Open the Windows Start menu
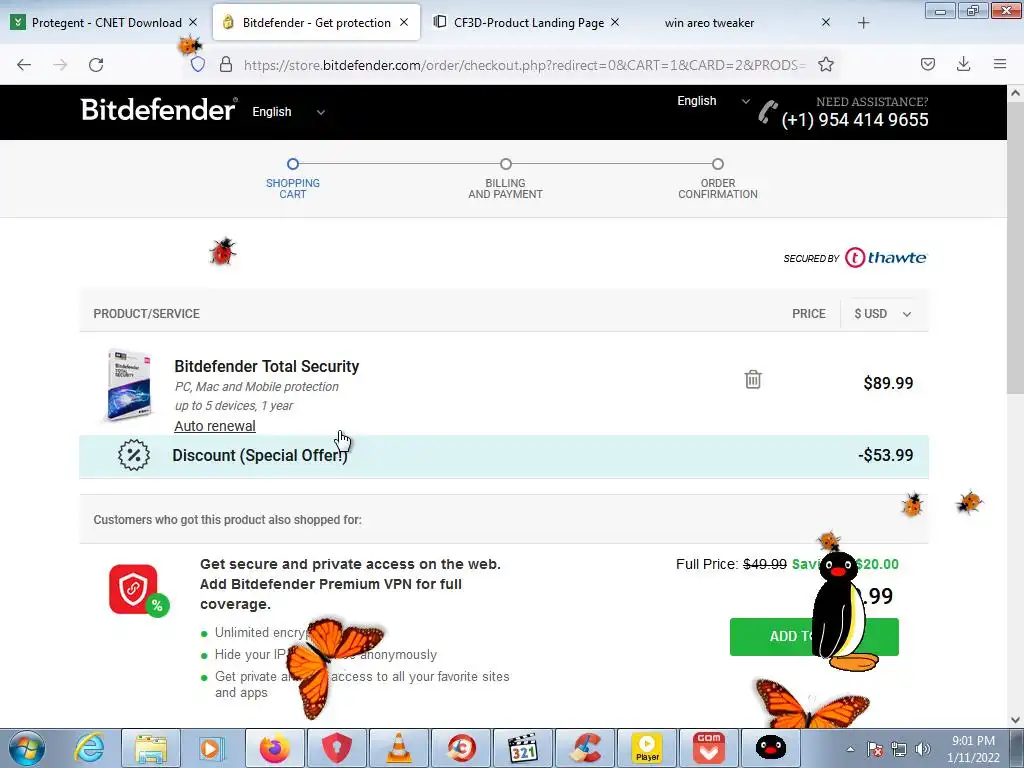 [x=27, y=748]
